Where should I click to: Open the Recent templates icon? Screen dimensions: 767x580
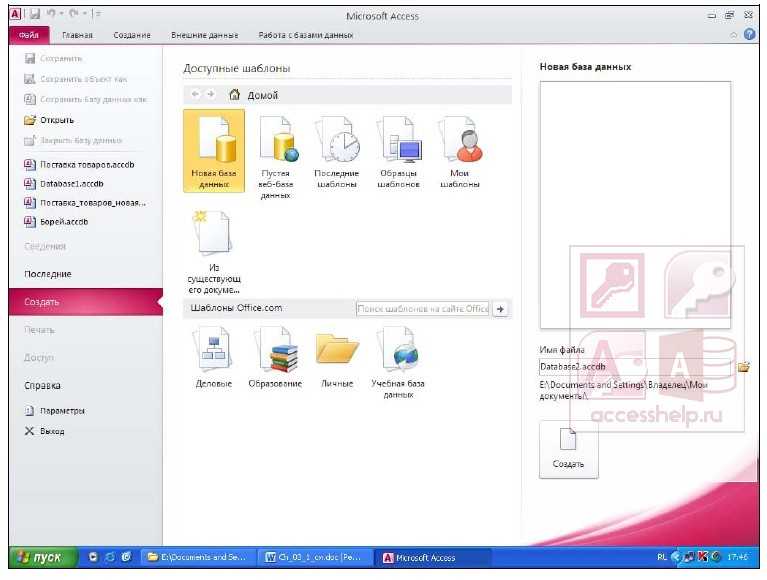pyautogui.click(x=337, y=152)
